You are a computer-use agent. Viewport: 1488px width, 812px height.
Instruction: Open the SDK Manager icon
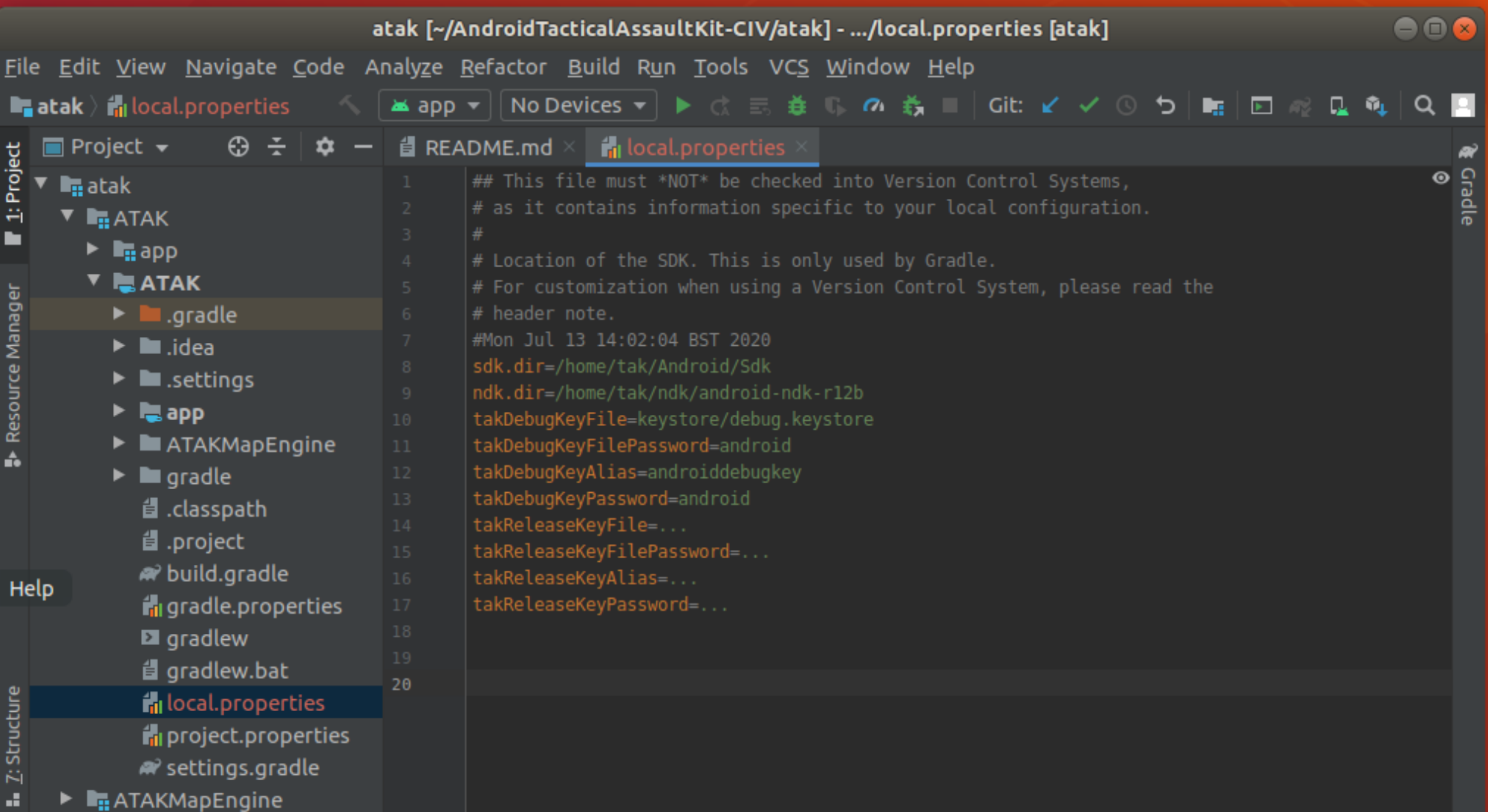point(1376,106)
